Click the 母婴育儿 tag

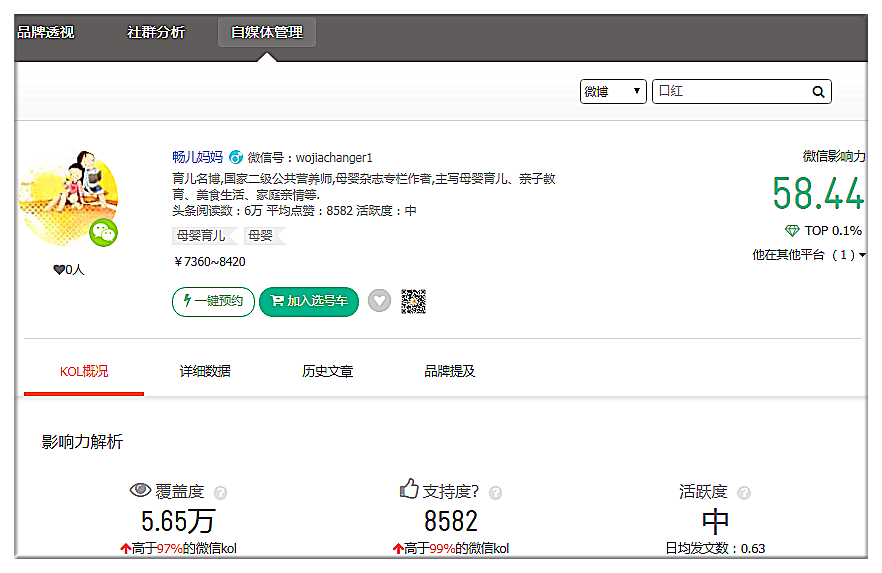click(201, 236)
